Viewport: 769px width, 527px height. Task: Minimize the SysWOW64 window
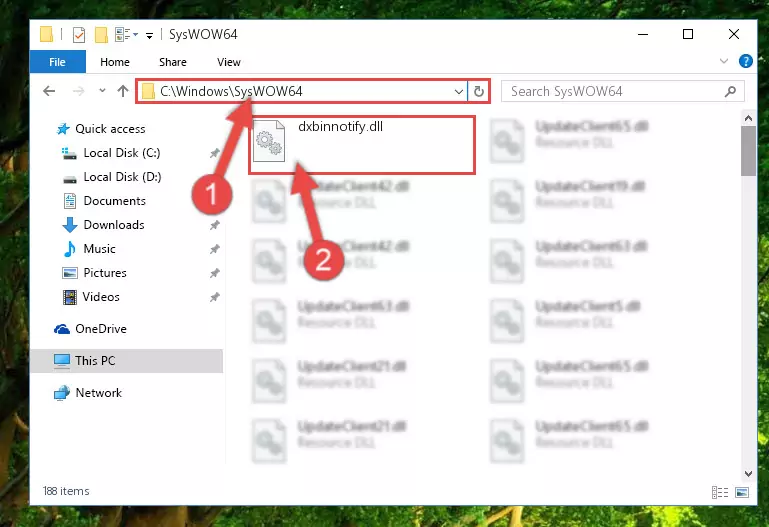click(x=643, y=34)
